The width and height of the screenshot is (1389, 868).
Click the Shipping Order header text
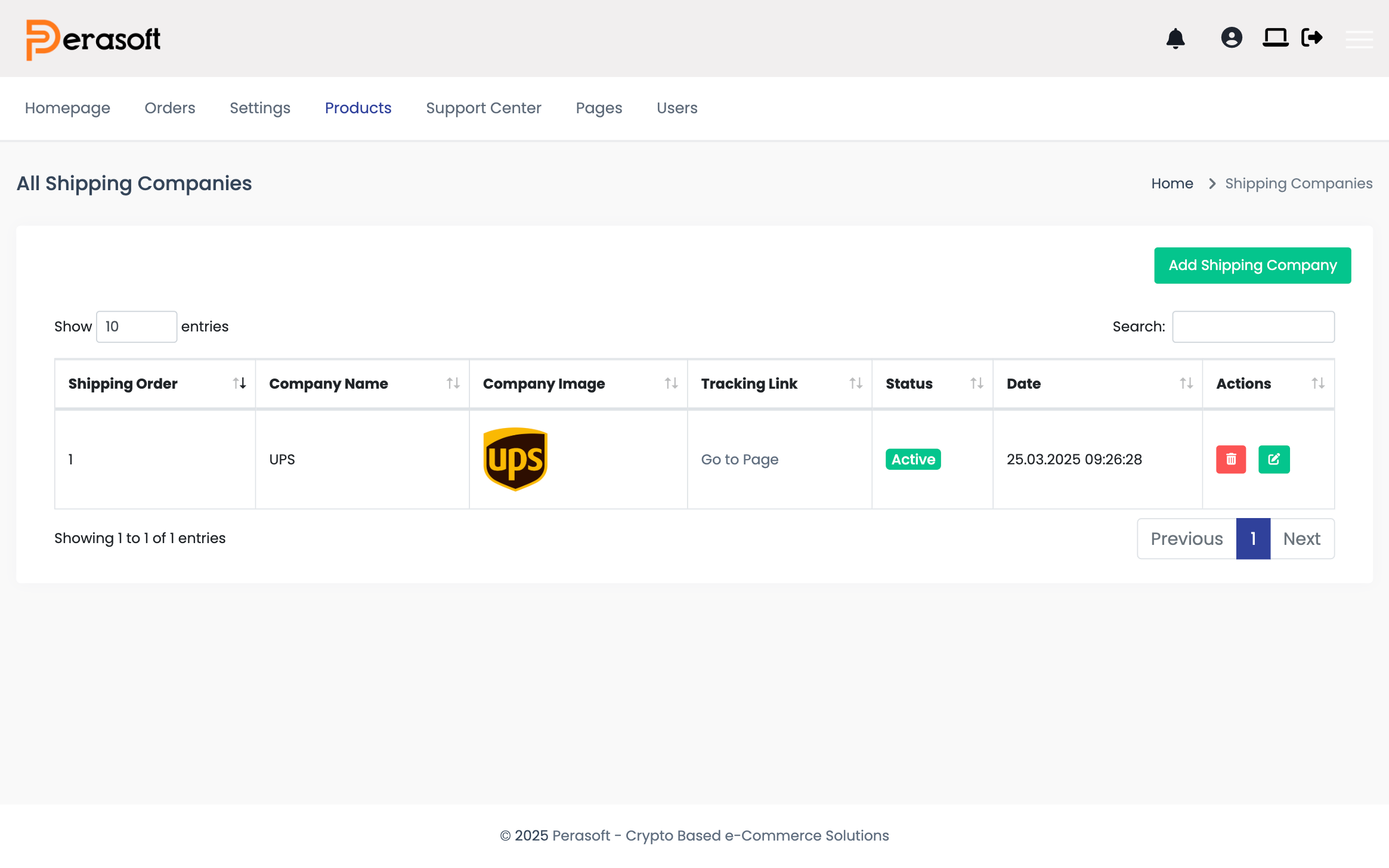pos(123,384)
